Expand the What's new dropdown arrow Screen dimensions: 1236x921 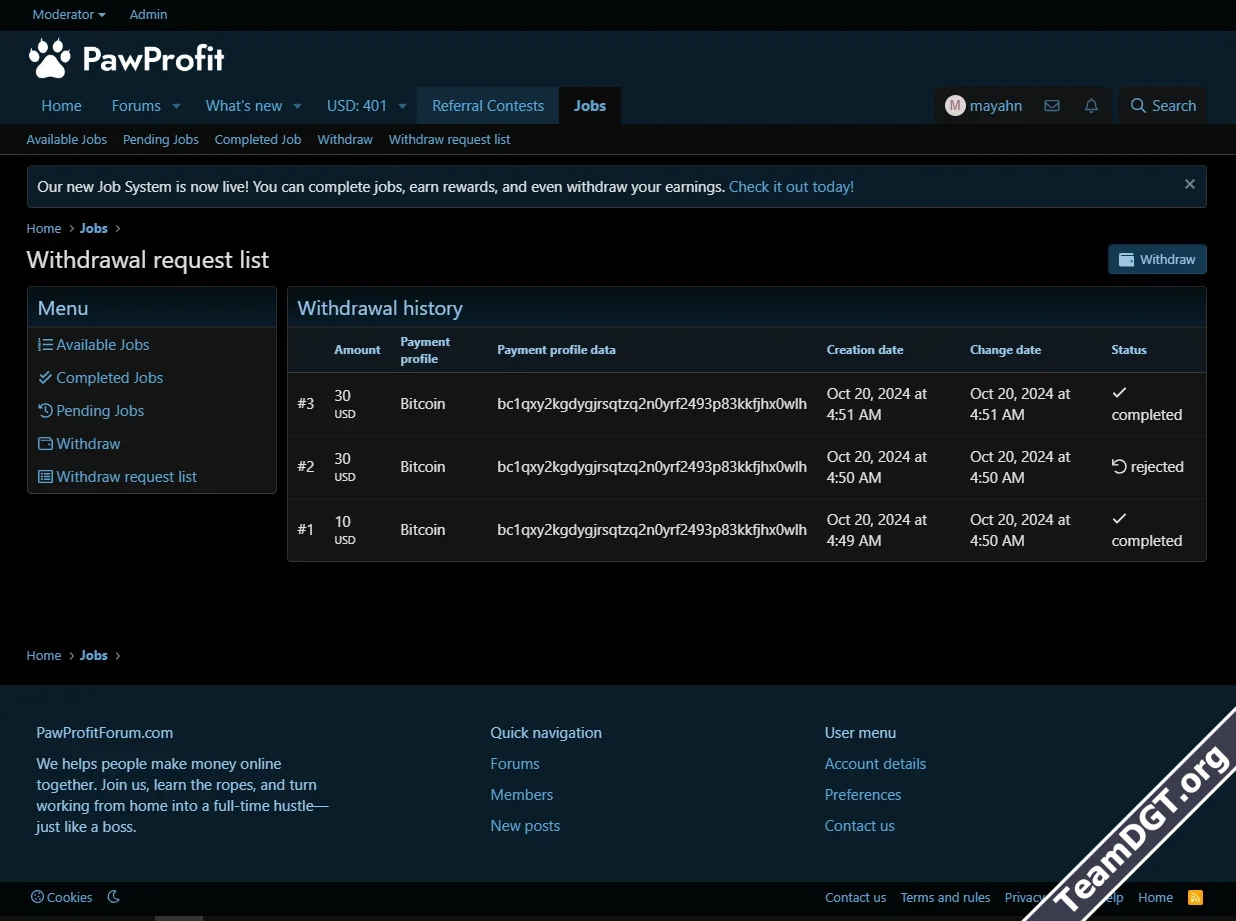pos(297,106)
